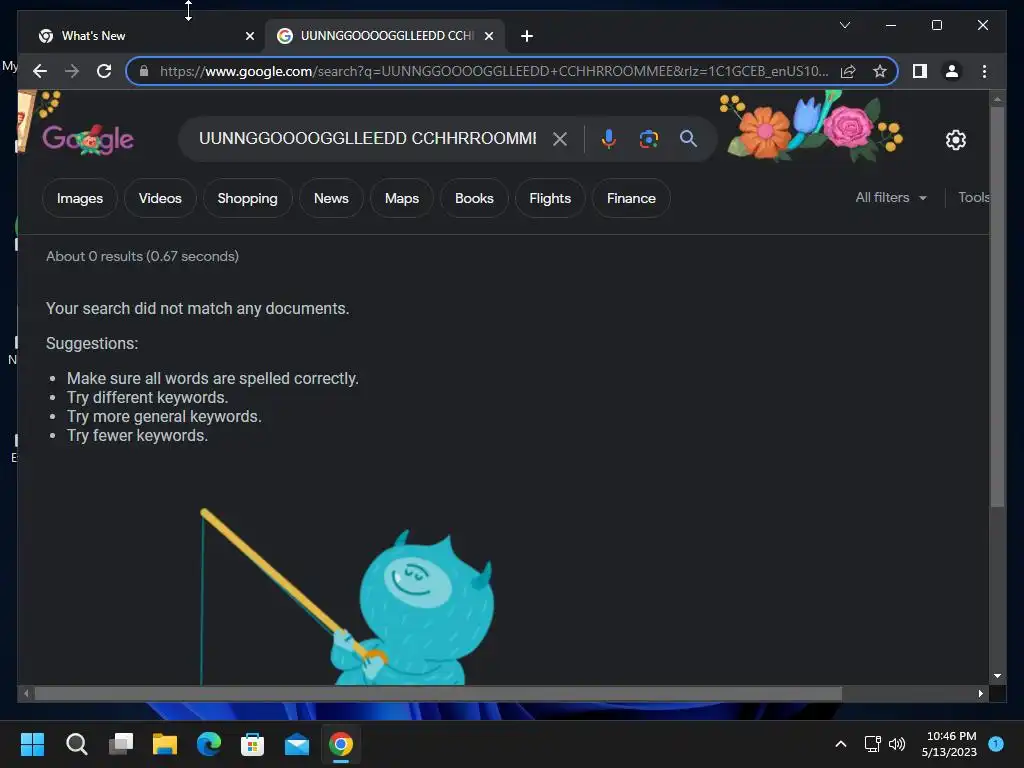Image resolution: width=1024 pixels, height=768 pixels.
Task: View site information via lock icon
Action: tap(144, 71)
